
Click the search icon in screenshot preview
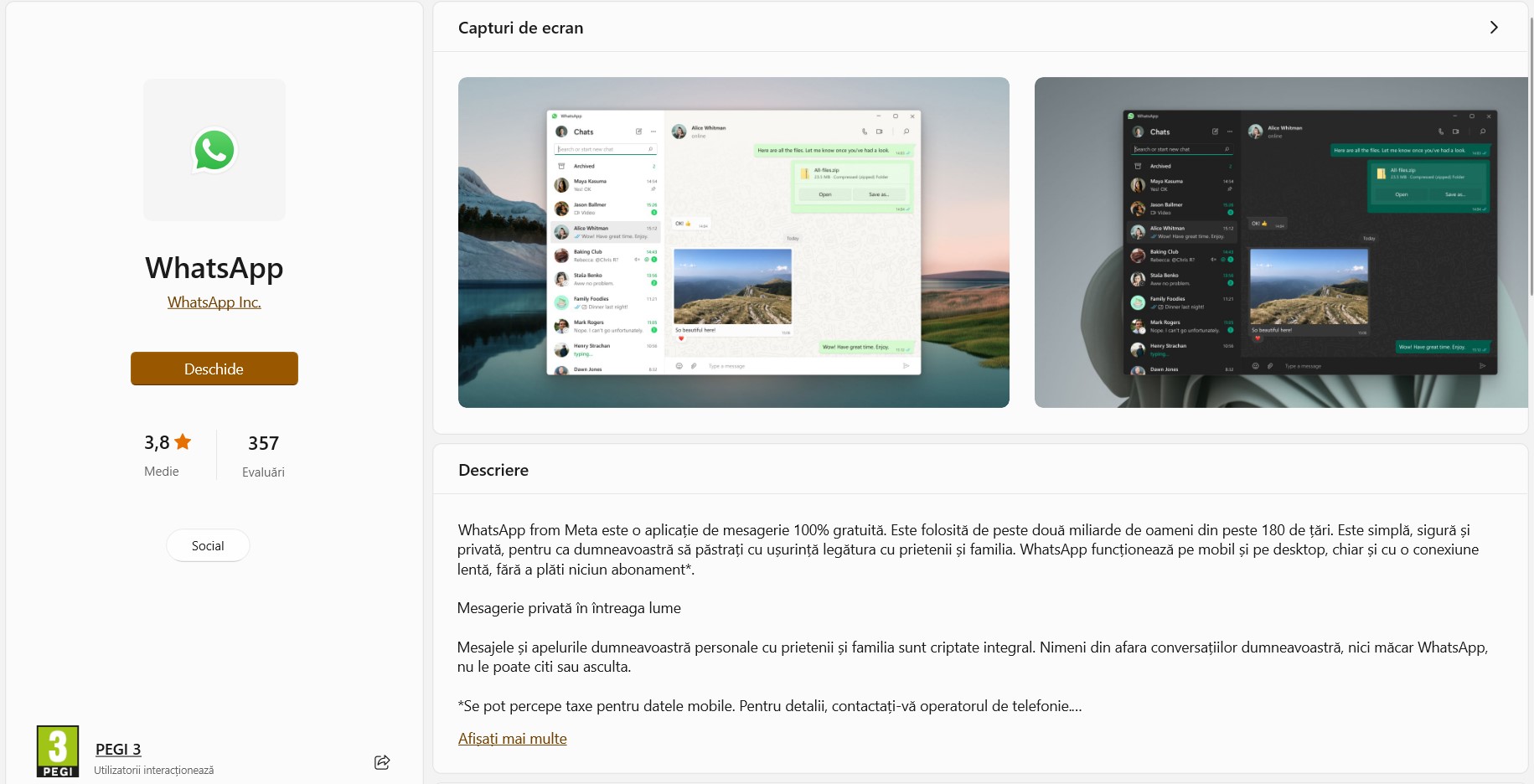click(x=652, y=148)
